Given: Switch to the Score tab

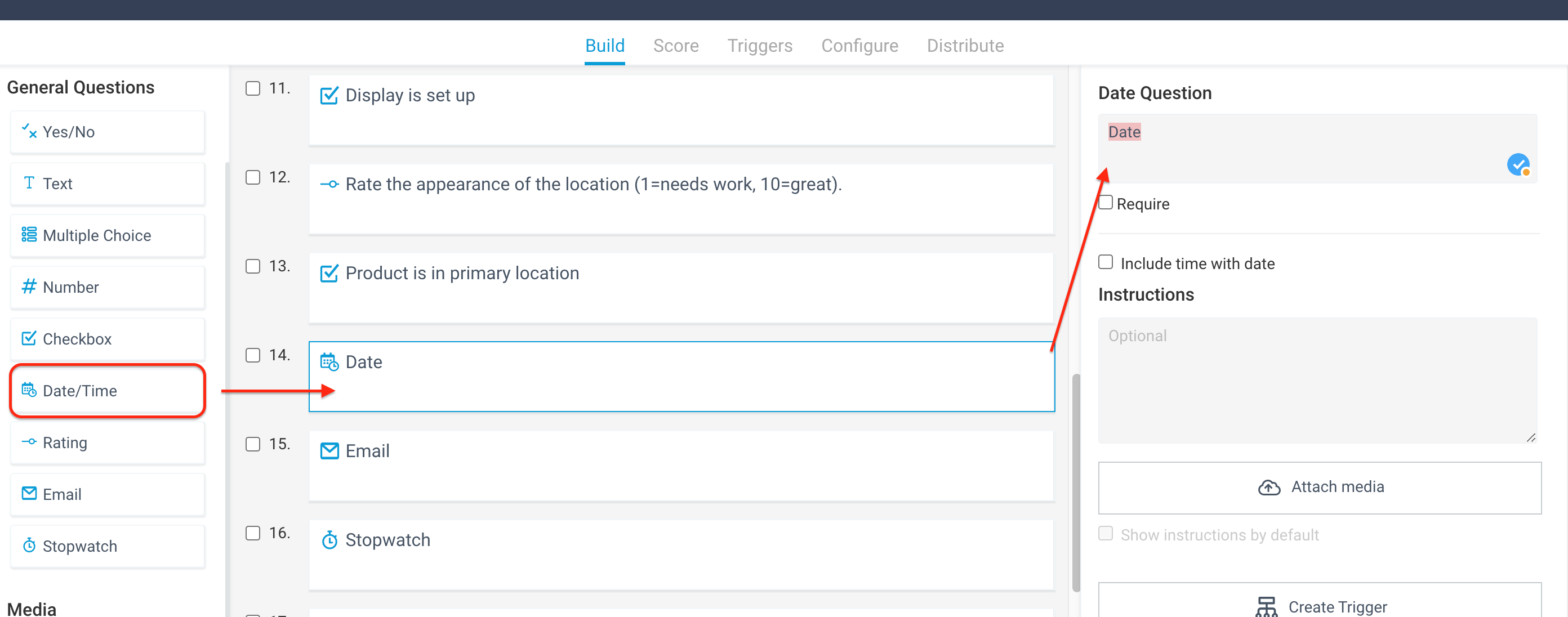Looking at the screenshot, I should (676, 46).
